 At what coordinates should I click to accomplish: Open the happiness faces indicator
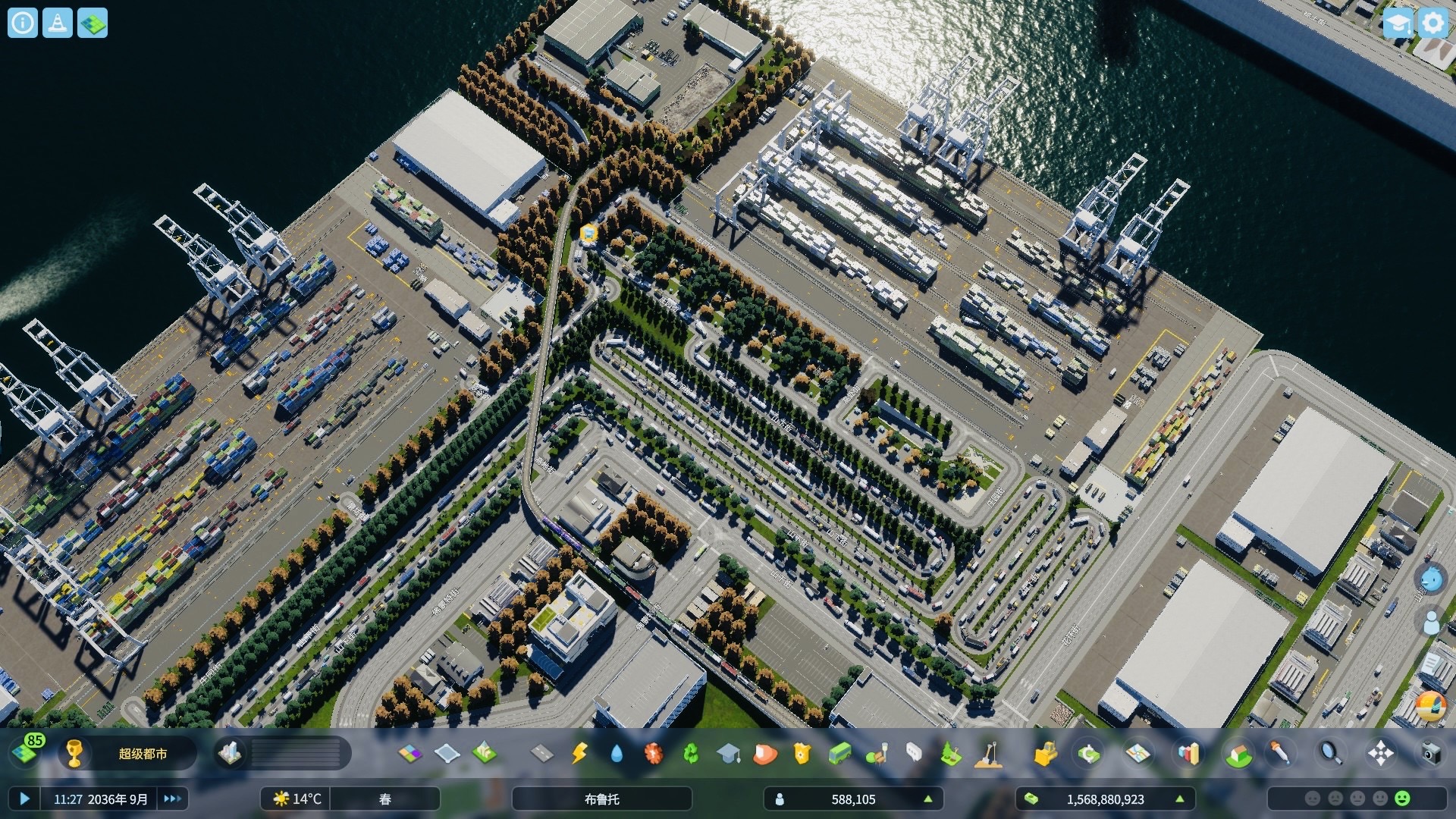[1357, 799]
